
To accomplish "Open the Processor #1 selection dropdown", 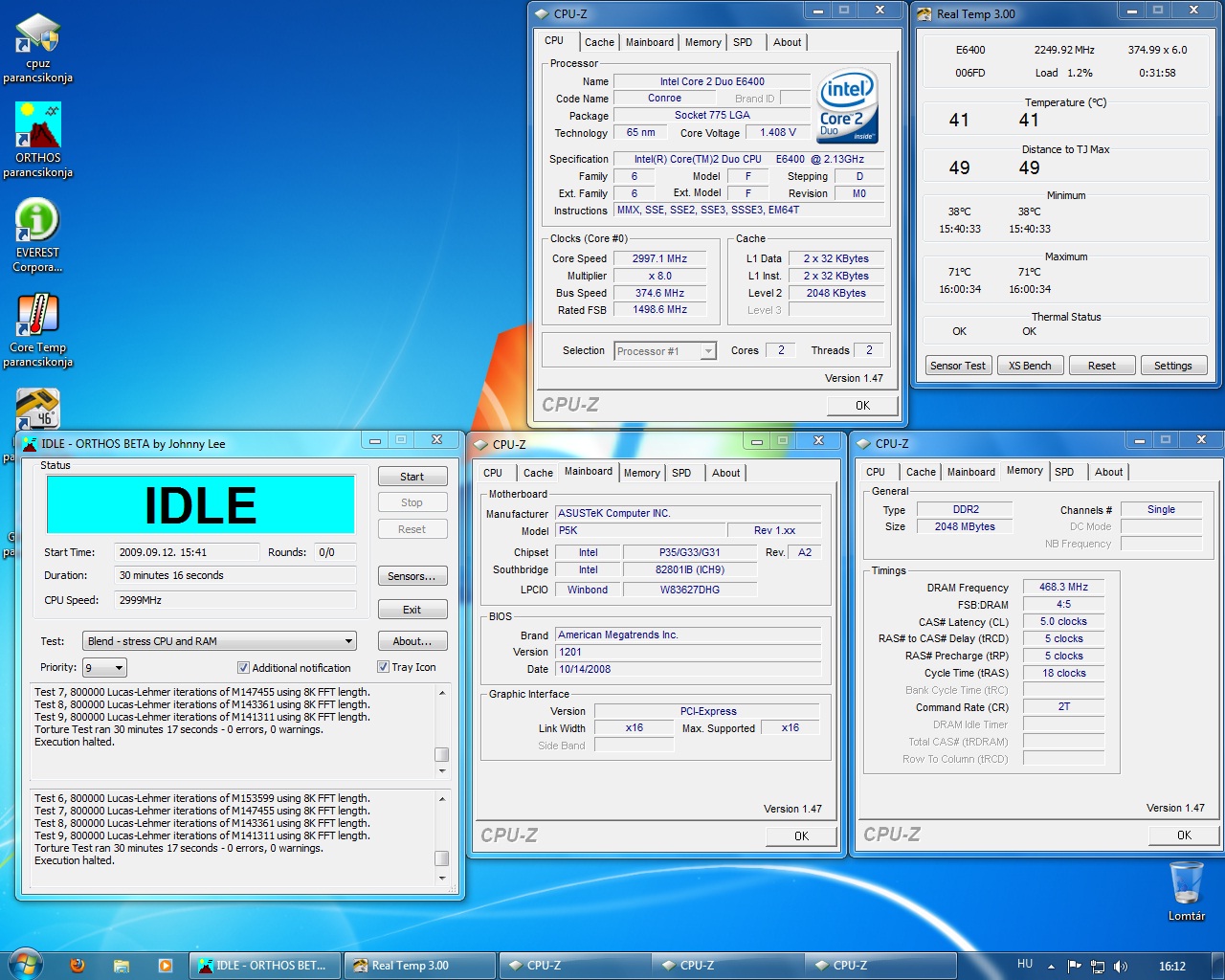I will tap(665, 351).
